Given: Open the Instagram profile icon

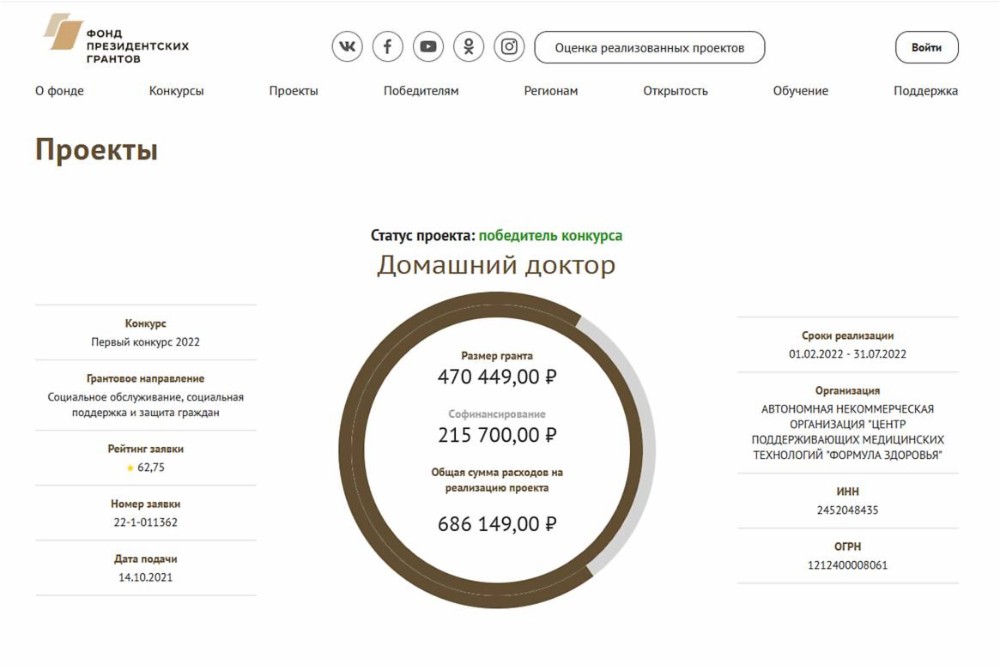Looking at the screenshot, I should coord(509,47).
